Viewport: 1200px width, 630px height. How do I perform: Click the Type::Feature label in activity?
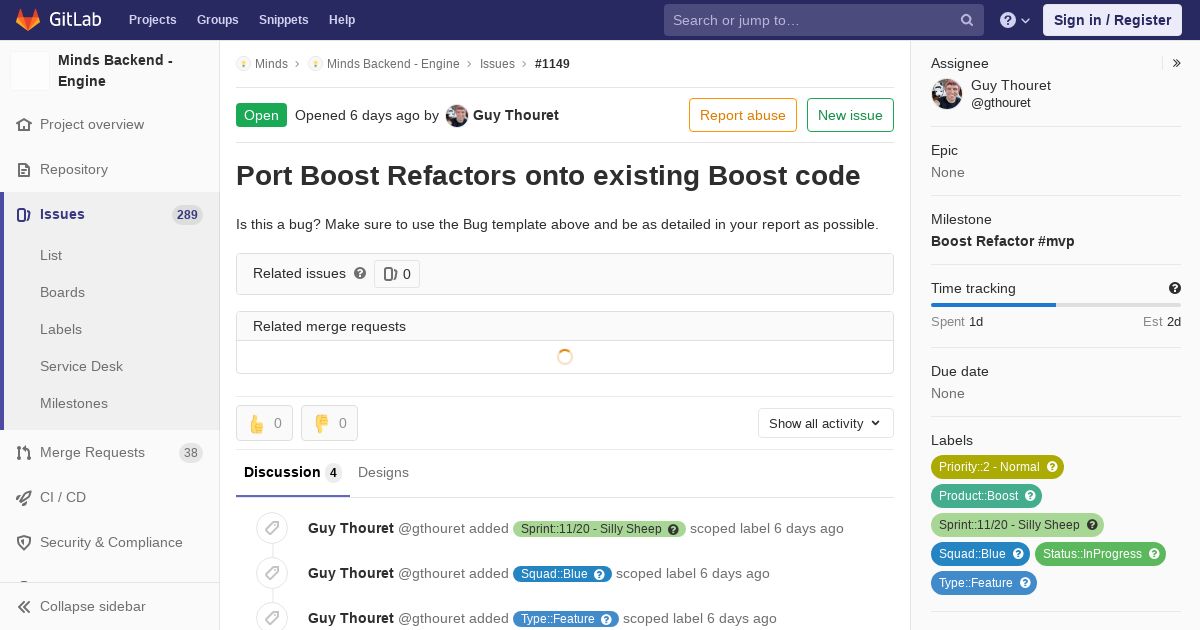tap(566, 619)
